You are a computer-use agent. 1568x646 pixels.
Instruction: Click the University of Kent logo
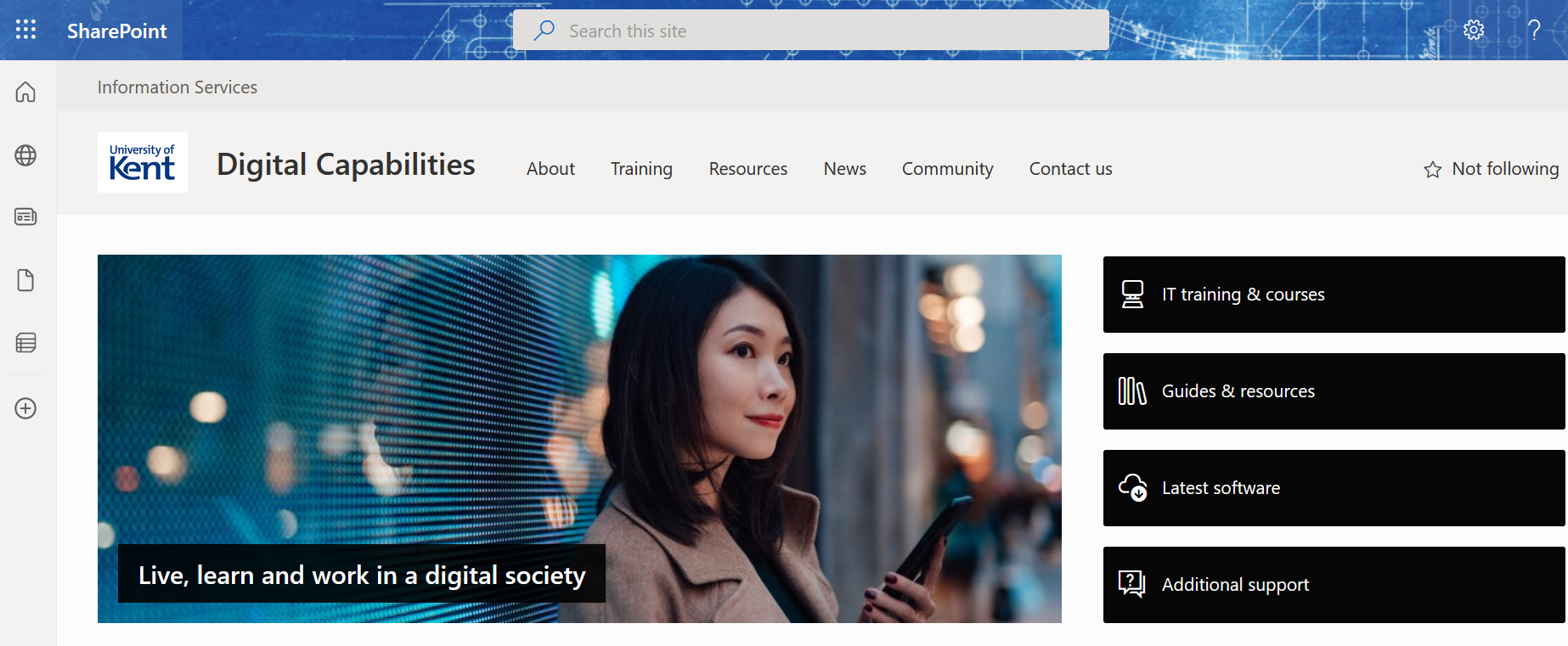142,162
